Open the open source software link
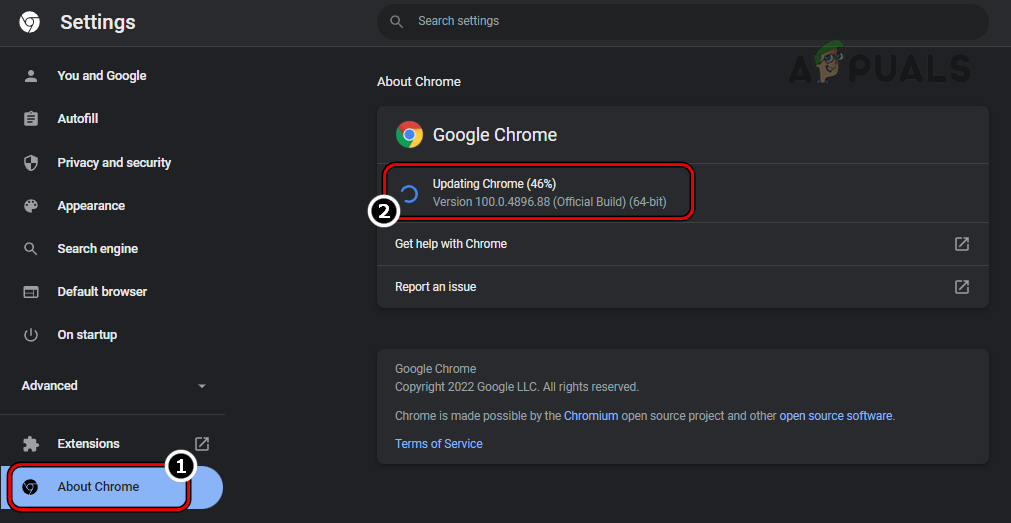Image resolution: width=1011 pixels, height=523 pixels. click(836, 416)
